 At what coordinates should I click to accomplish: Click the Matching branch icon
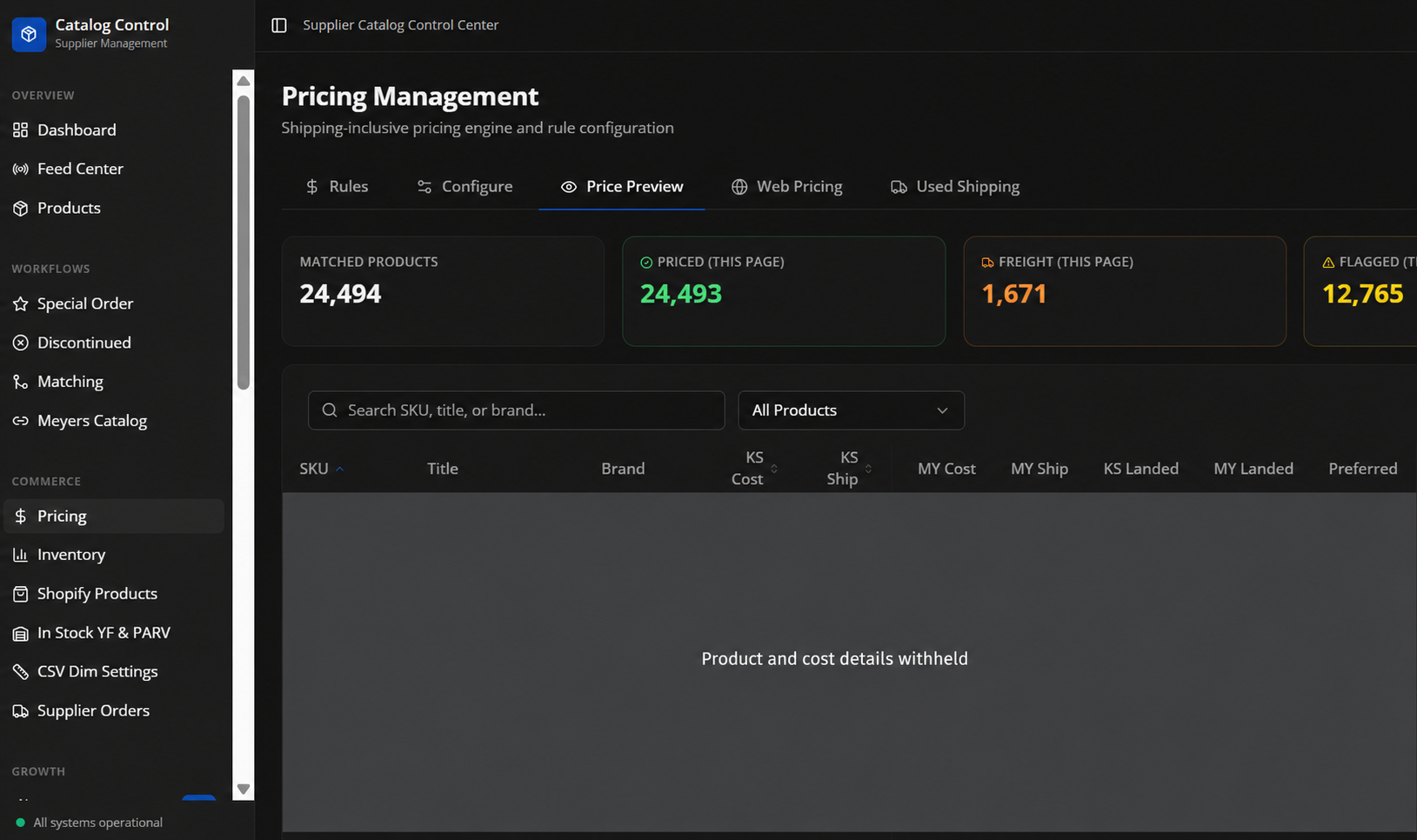click(x=20, y=382)
